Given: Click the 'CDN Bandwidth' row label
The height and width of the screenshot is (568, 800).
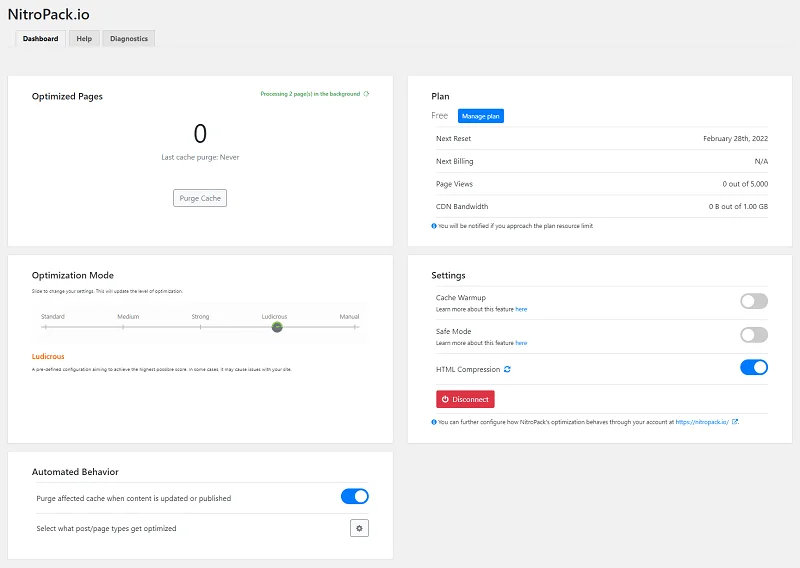Looking at the screenshot, I should 462,206.
